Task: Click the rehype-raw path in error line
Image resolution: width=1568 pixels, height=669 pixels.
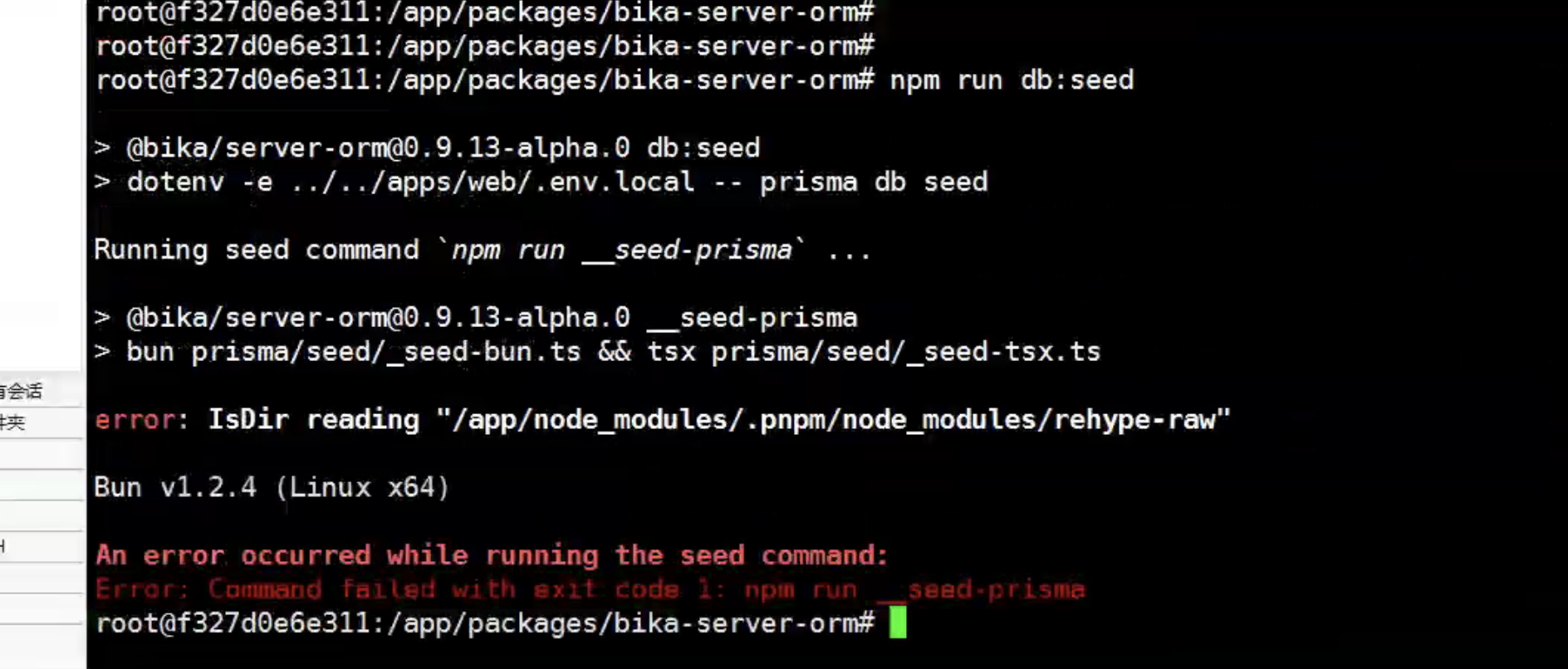Action: pos(833,419)
